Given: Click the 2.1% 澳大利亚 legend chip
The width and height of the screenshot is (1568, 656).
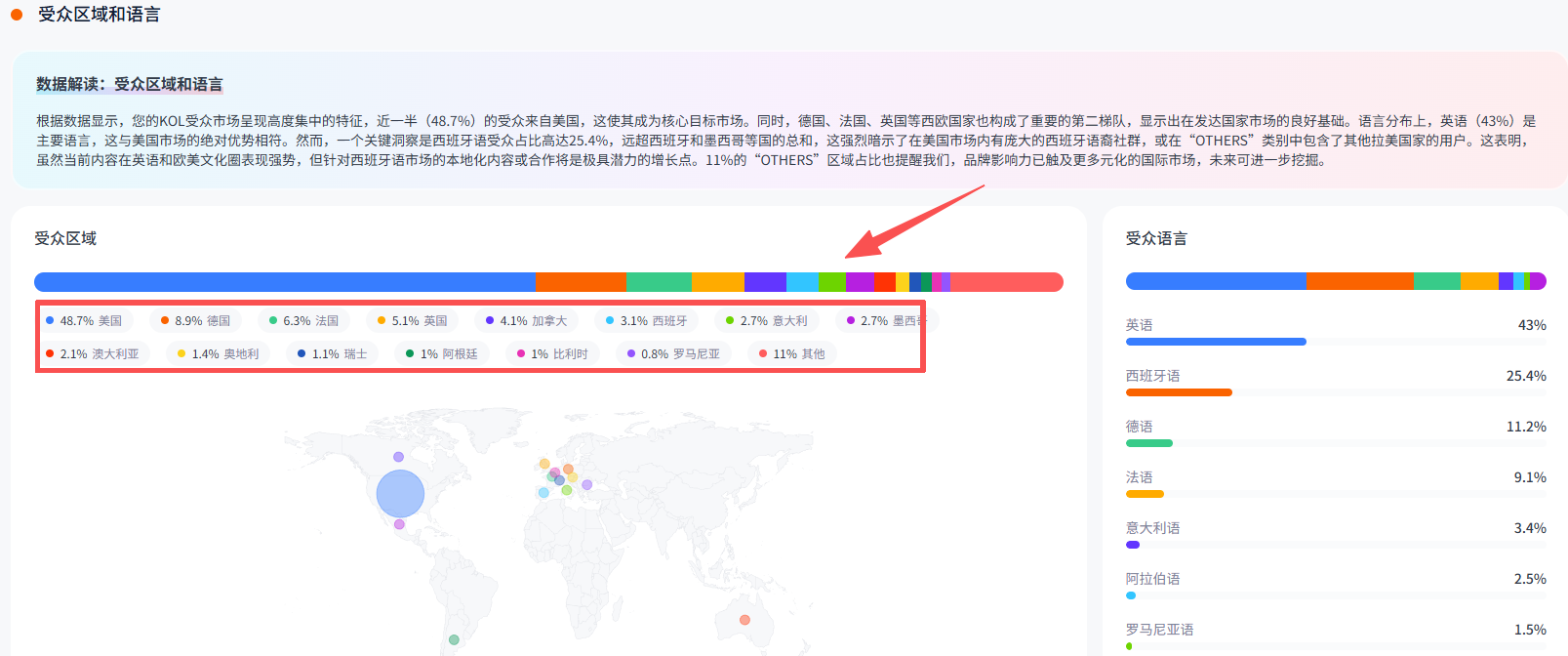Looking at the screenshot, I should click(93, 353).
